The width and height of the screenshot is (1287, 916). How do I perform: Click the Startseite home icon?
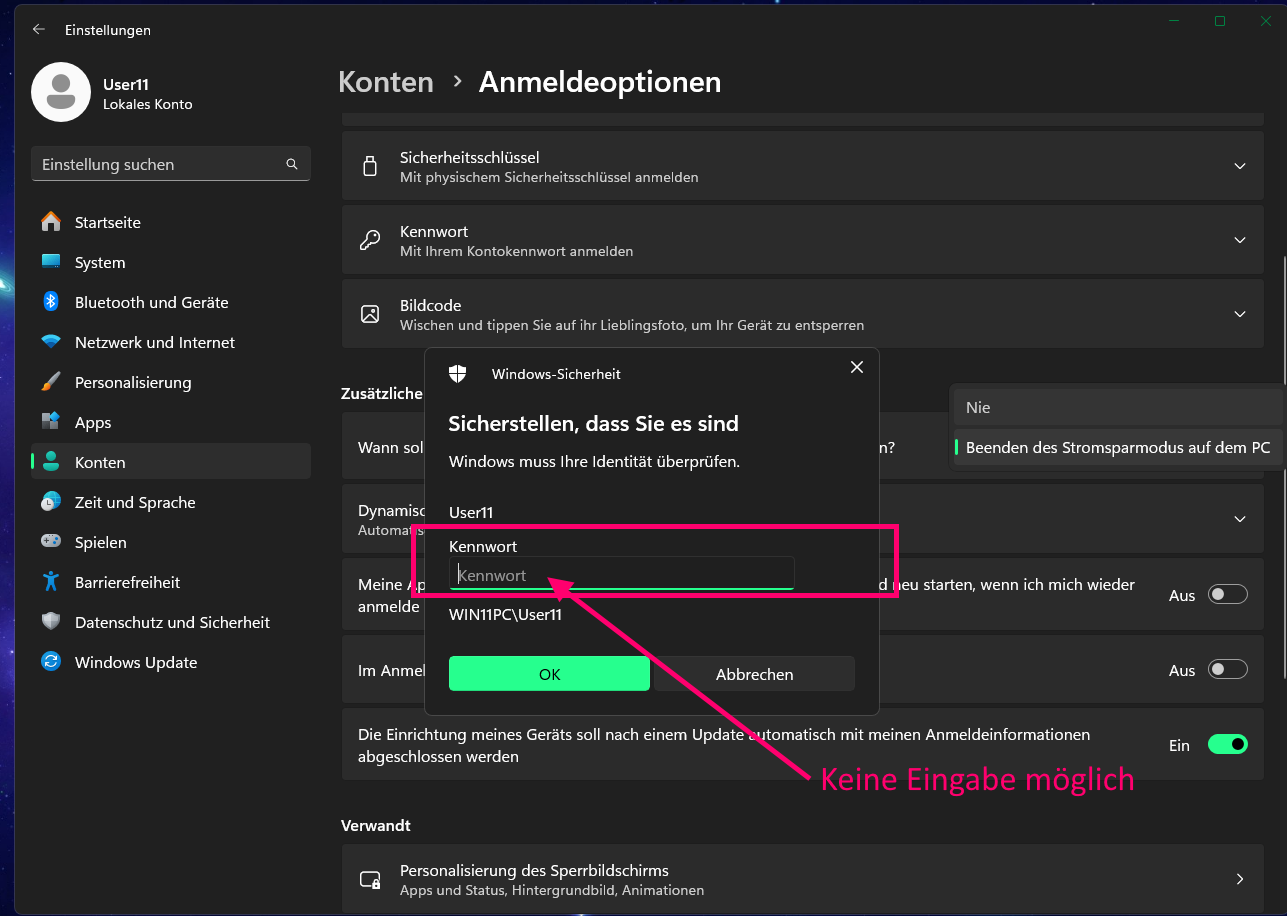[51, 222]
